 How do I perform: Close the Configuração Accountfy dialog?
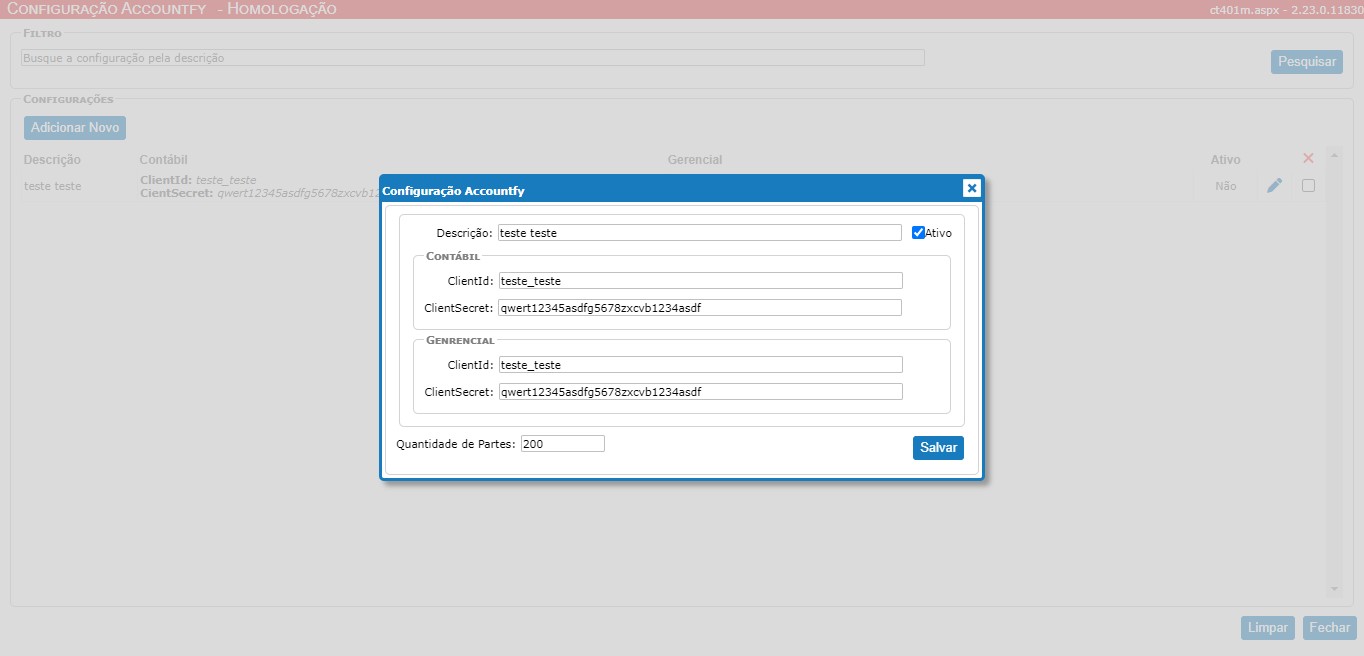971,188
